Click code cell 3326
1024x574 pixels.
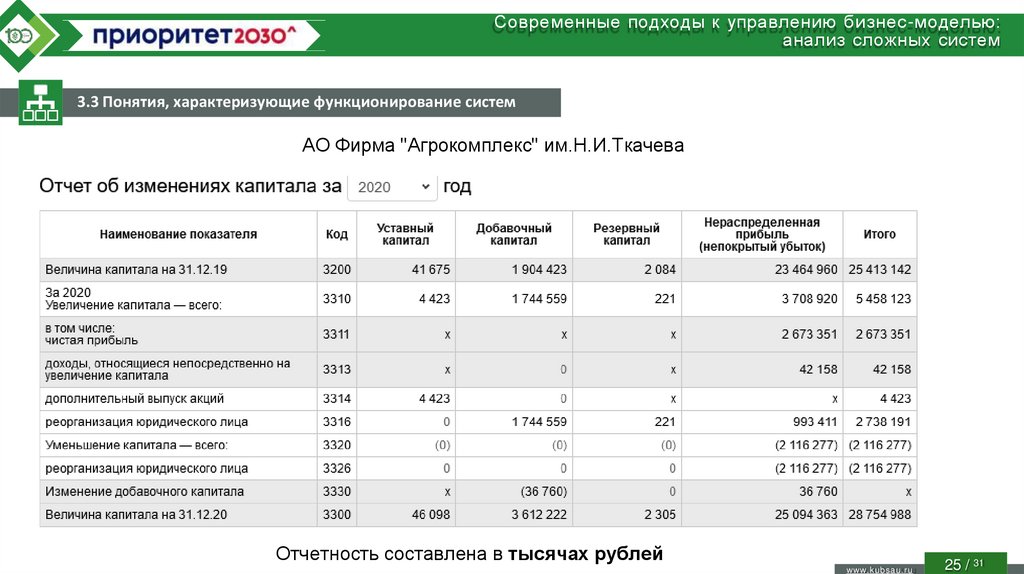pos(337,468)
